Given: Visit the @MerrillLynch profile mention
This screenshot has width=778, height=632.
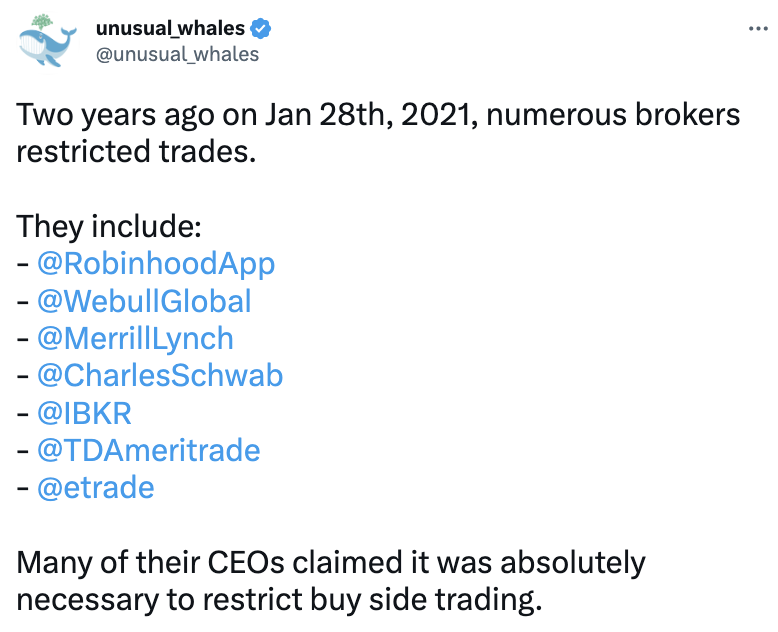Looking at the screenshot, I should 135,338.
